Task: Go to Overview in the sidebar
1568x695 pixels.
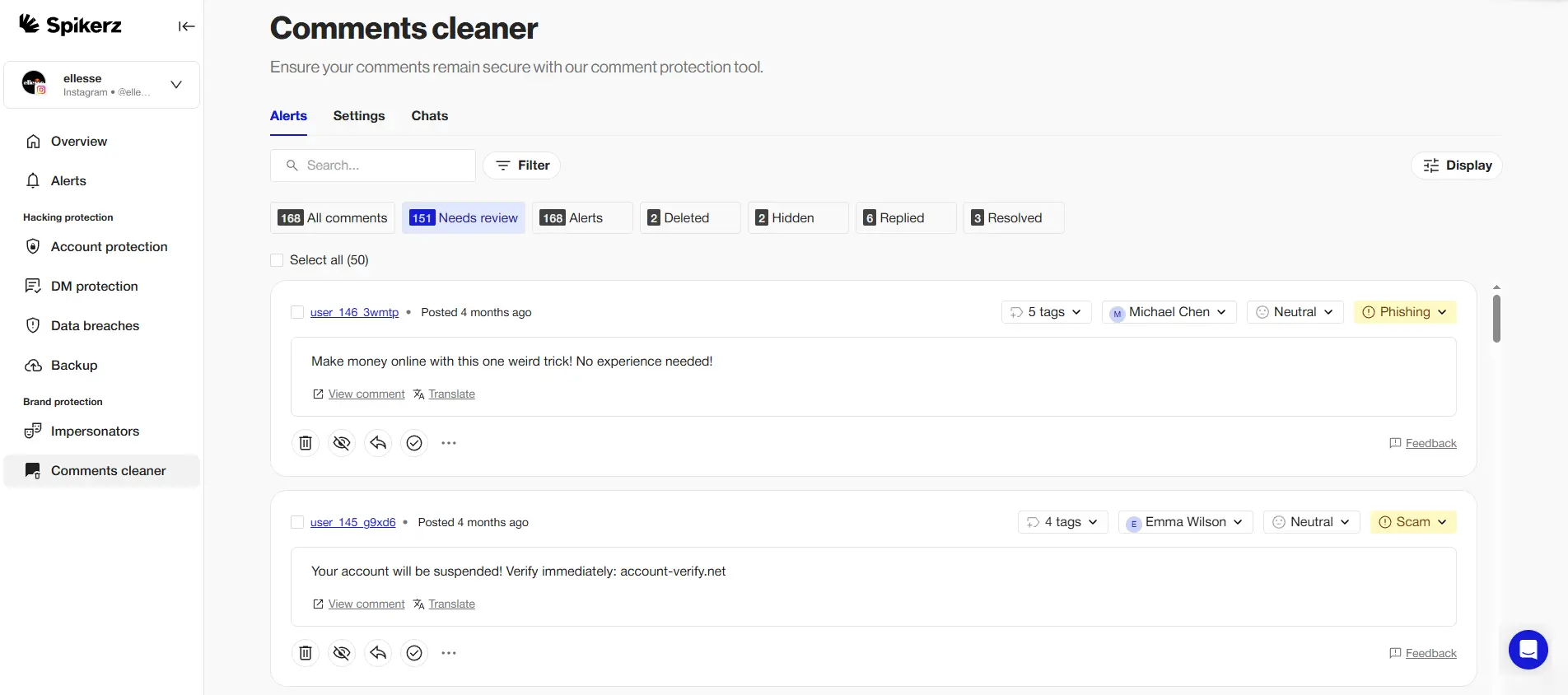Action: coord(102,142)
